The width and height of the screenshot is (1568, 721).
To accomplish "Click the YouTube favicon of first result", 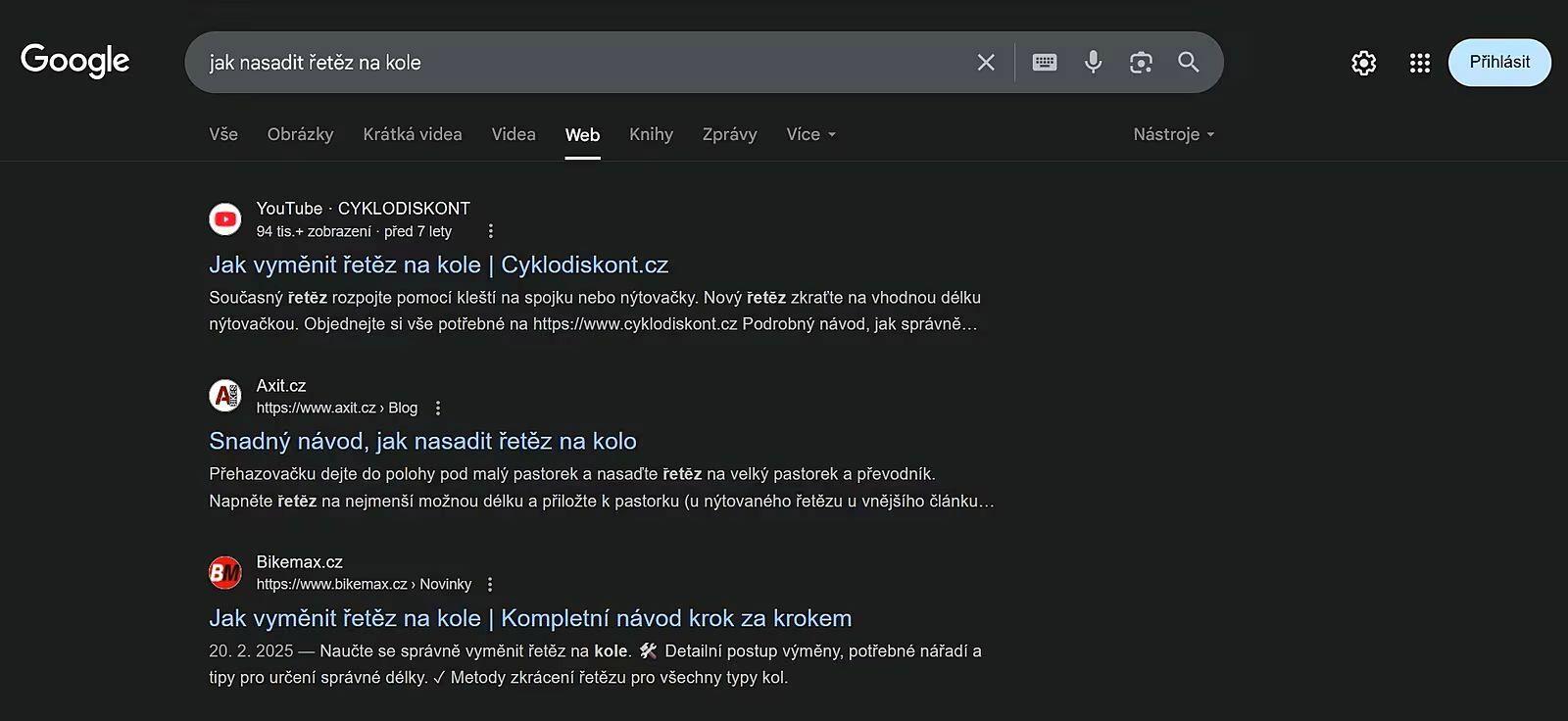I will click(225, 219).
